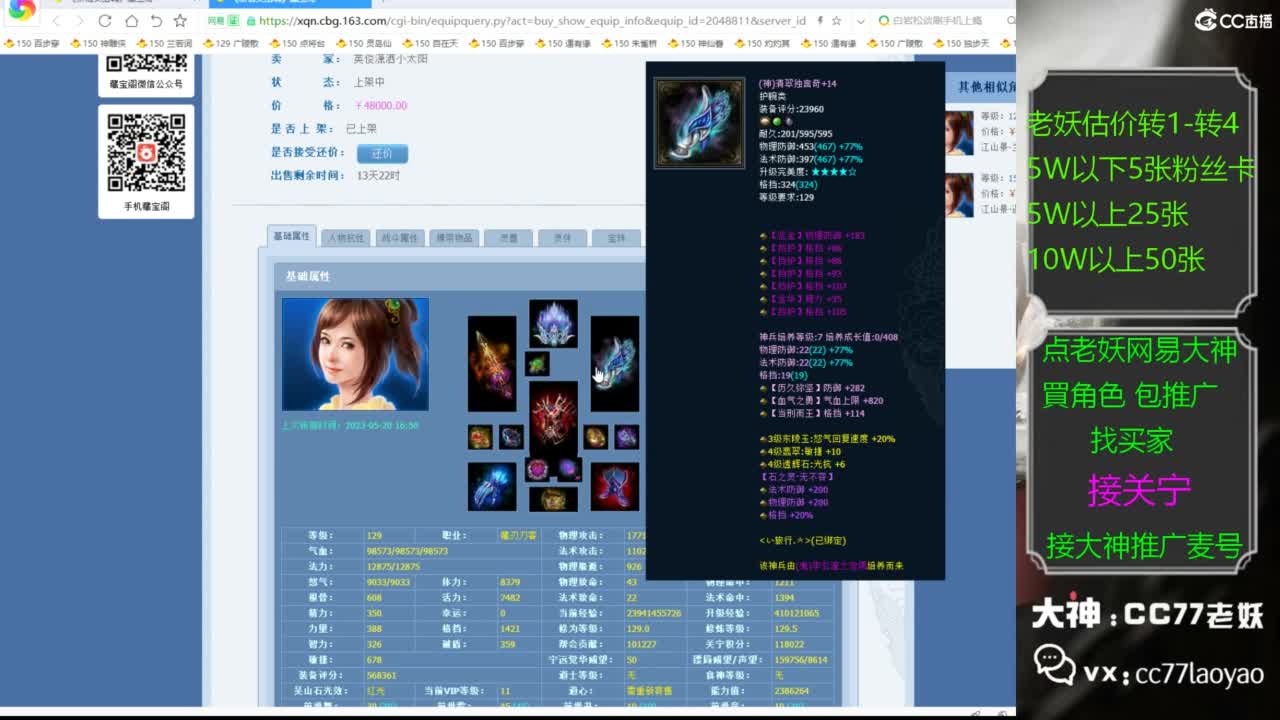Screen dimensions: 1280x720
Task: Click the 手机藏宝阁 QR code image
Action: [x=146, y=153]
